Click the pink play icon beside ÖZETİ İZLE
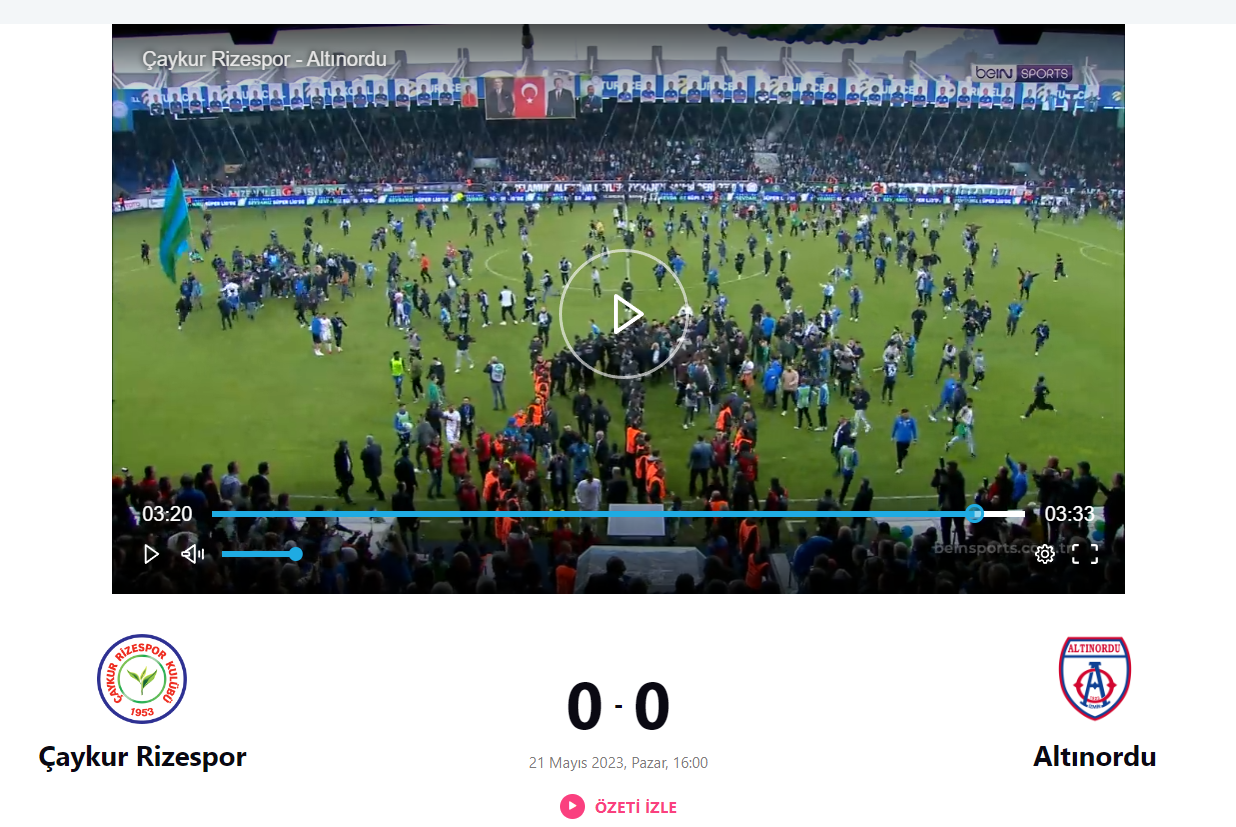The image size is (1236, 827). [572, 806]
